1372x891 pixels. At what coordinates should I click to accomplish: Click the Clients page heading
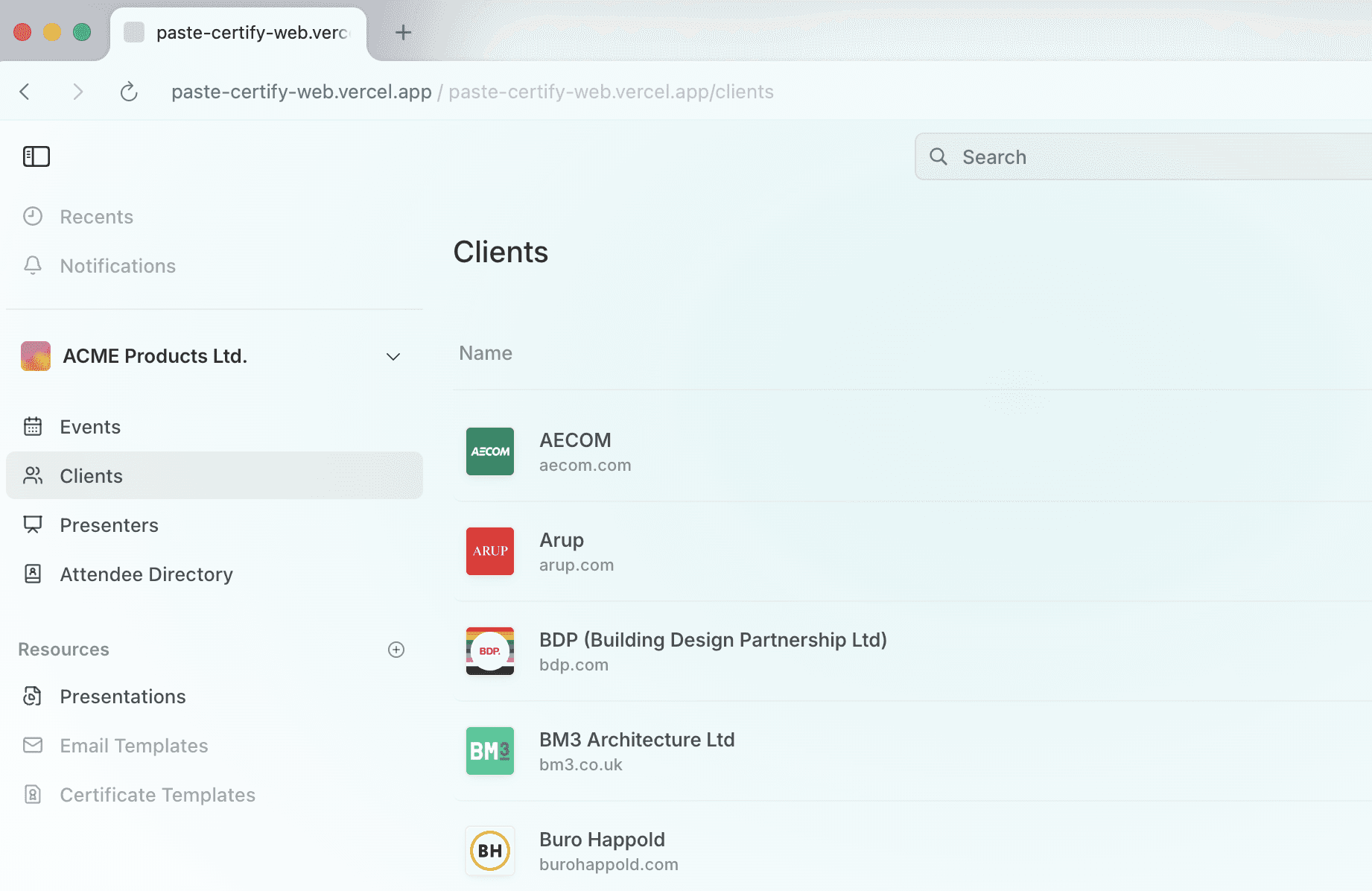point(501,252)
